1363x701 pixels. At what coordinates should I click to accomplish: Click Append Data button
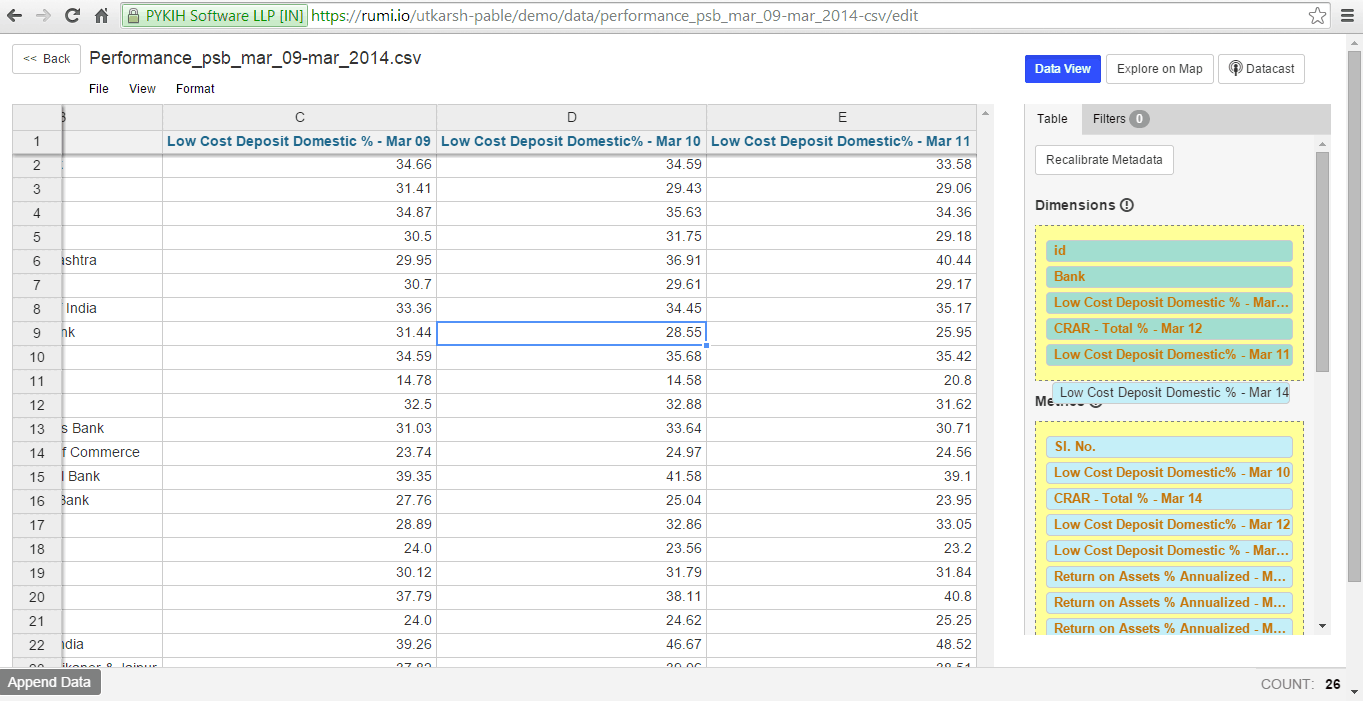(x=50, y=683)
